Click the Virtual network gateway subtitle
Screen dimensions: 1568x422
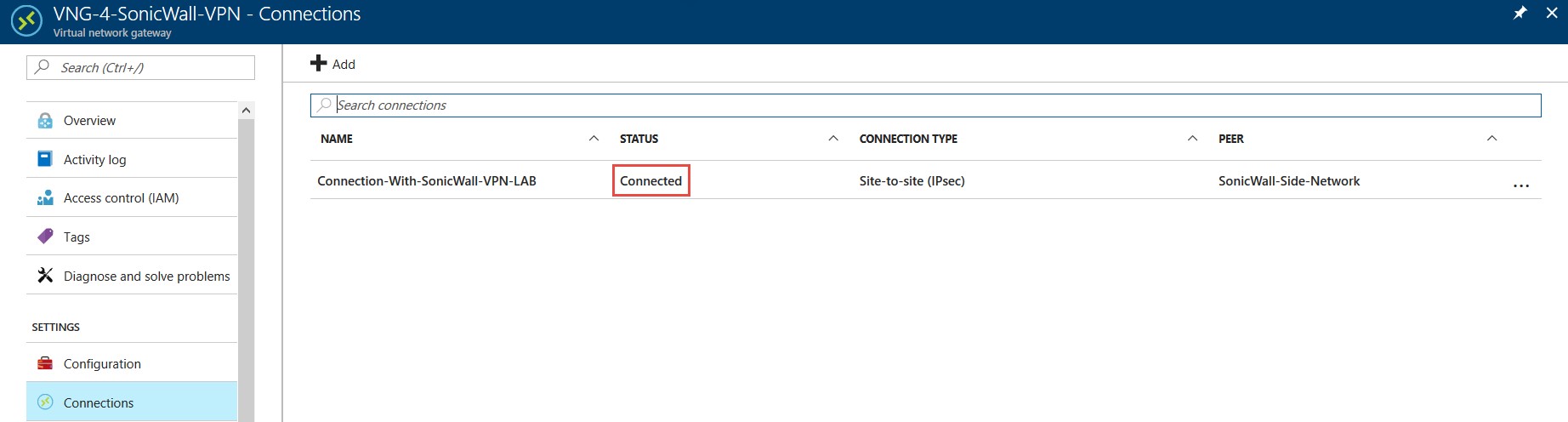coord(112,33)
